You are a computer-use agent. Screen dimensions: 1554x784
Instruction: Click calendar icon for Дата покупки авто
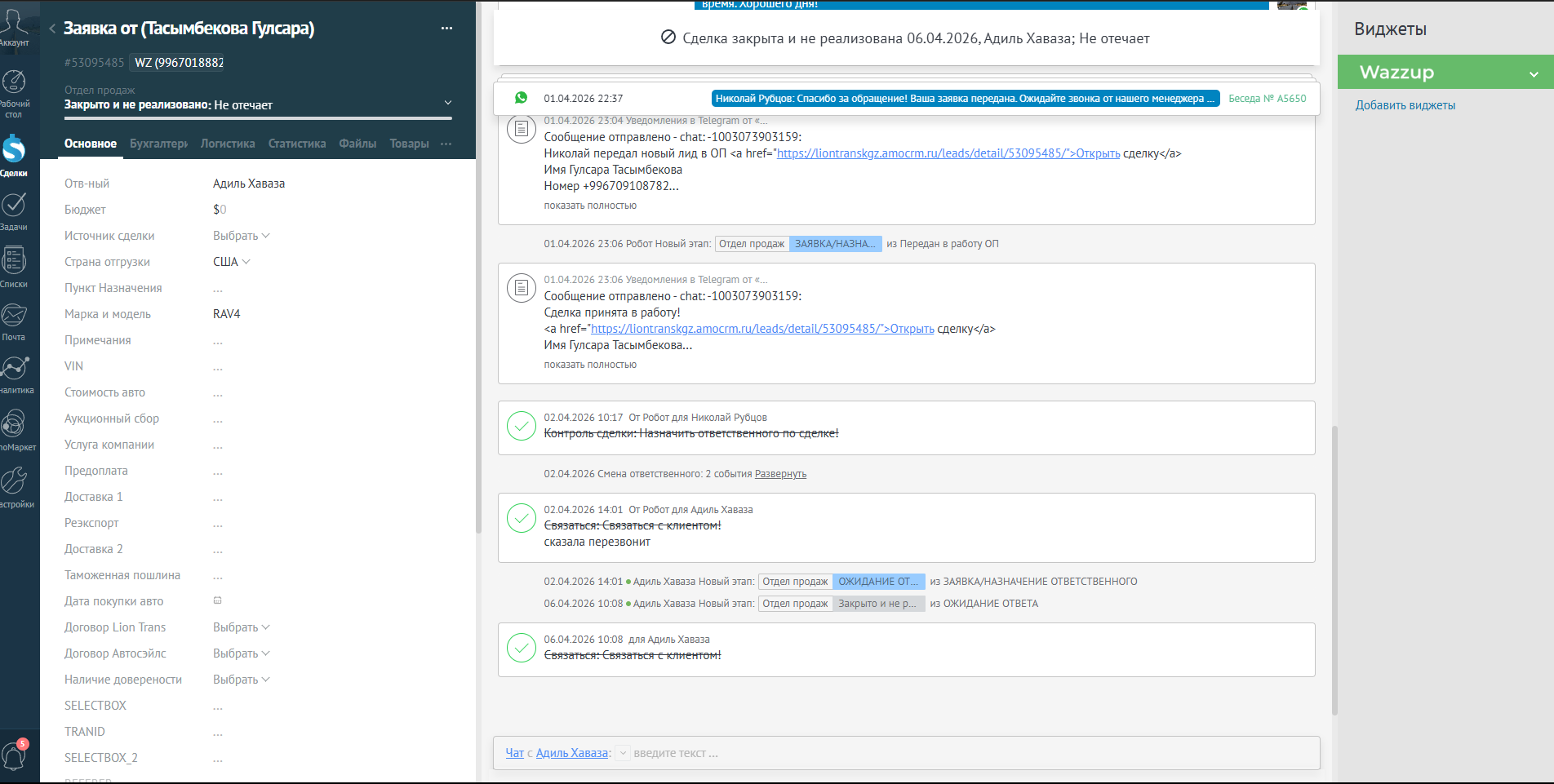point(218,600)
